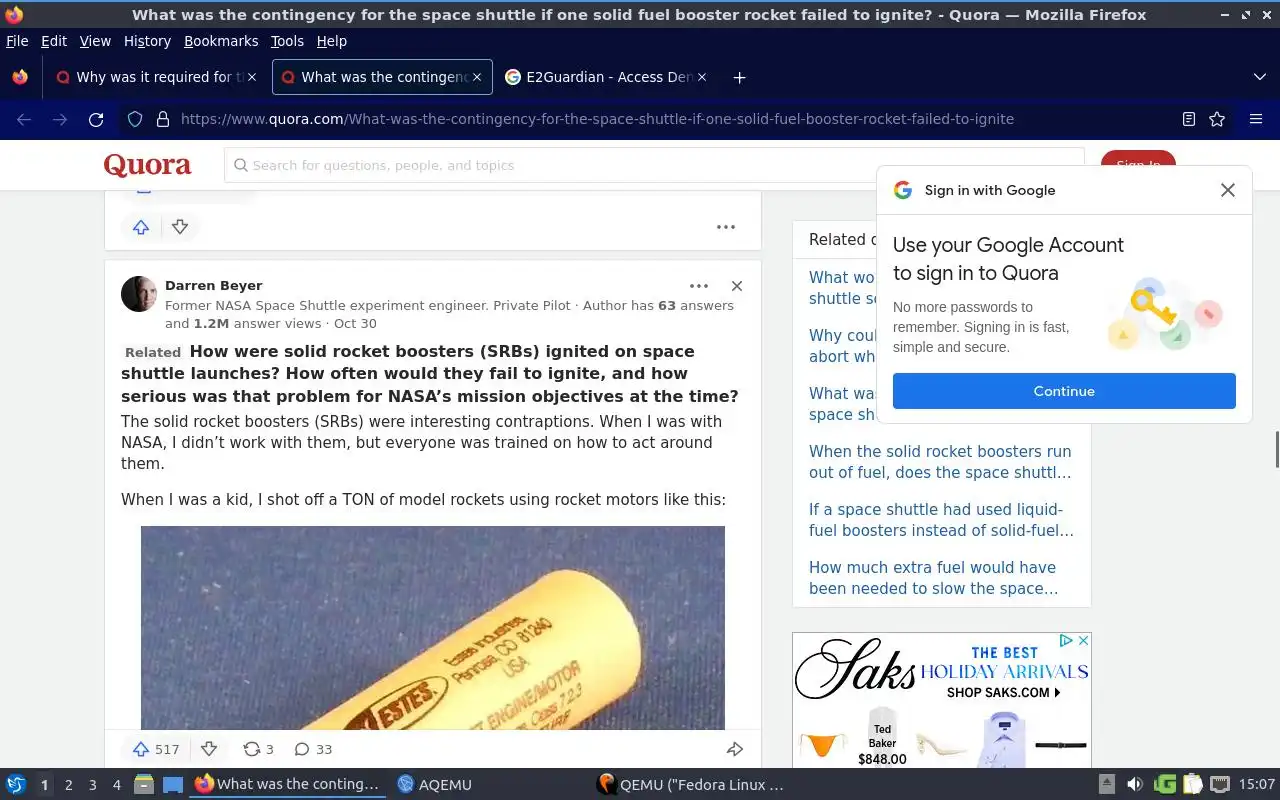This screenshot has height=800, width=1280.
Task: Open more options on Darren Beyer's answer
Action: point(699,286)
